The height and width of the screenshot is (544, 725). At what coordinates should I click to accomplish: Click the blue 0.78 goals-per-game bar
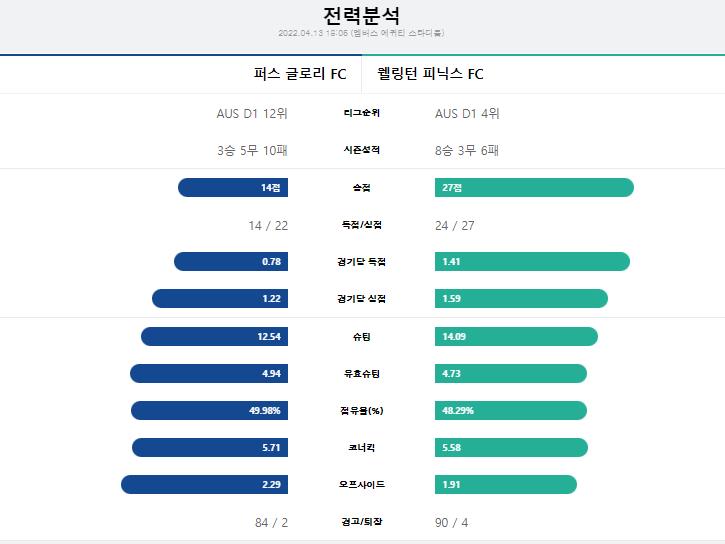[231, 262]
